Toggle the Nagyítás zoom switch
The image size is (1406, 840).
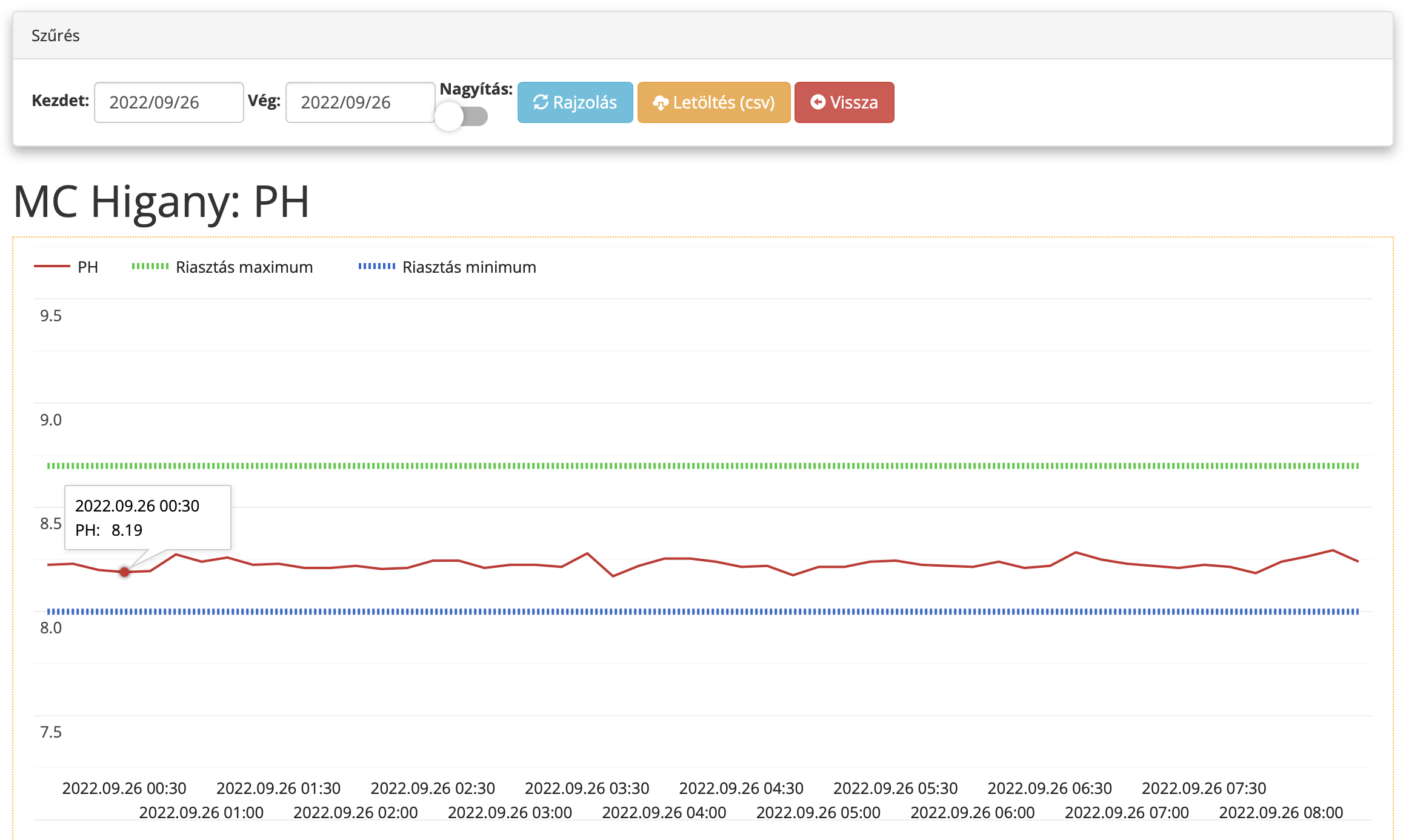(462, 116)
